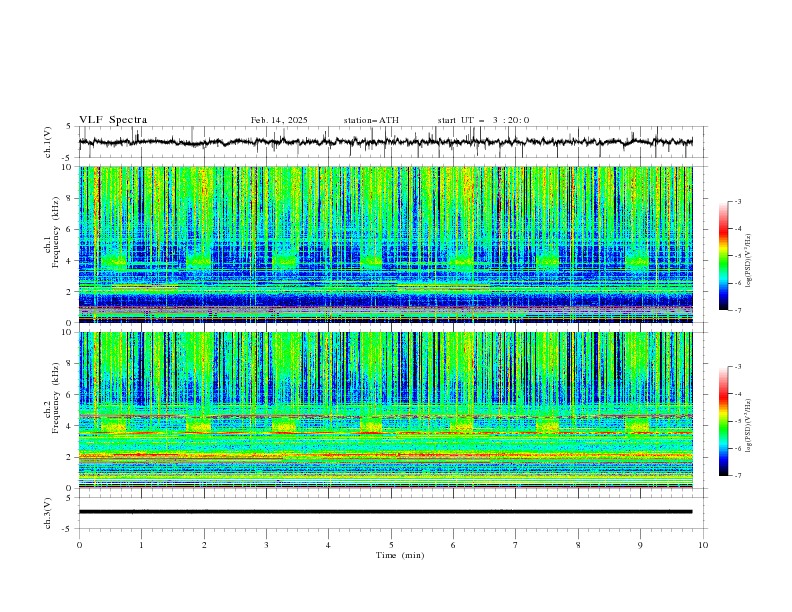
Task: Click the "-5" tick on ch.1(V) axis
Action: click(67, 158)
